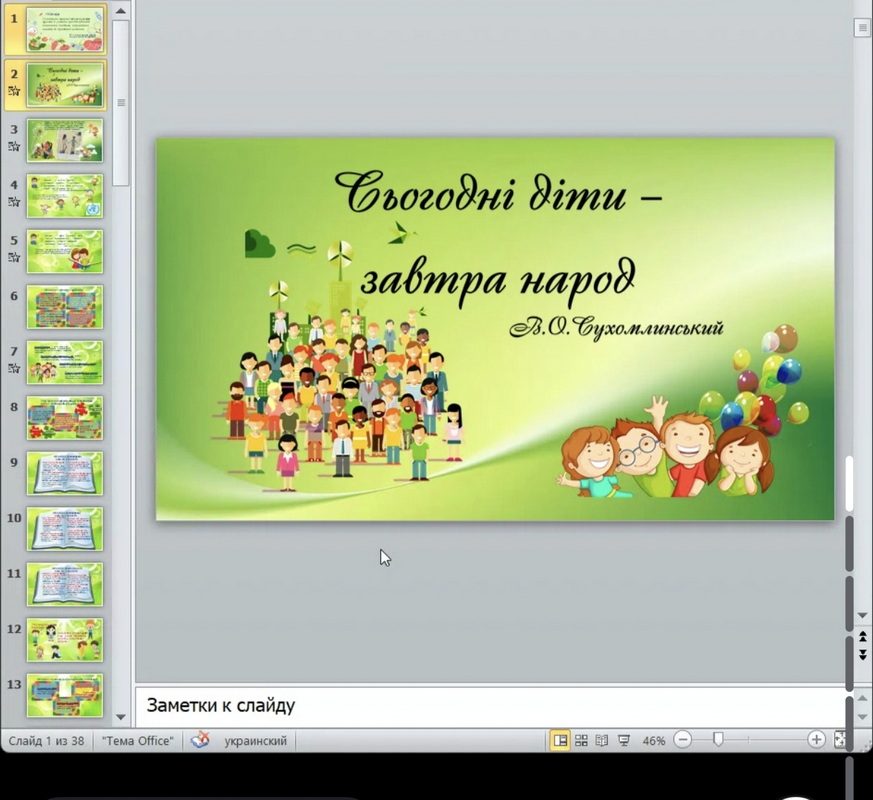Screen dimensions: 873x800
Task: Click zoom out minus button
Action: (683, 741)
